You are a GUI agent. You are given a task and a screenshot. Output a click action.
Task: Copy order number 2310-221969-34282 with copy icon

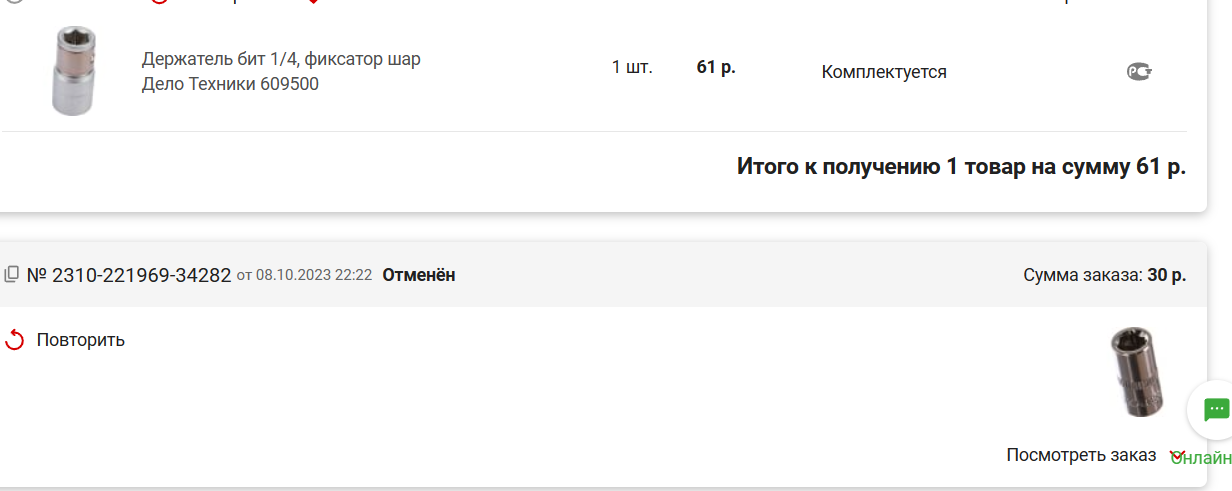(12, 274)
